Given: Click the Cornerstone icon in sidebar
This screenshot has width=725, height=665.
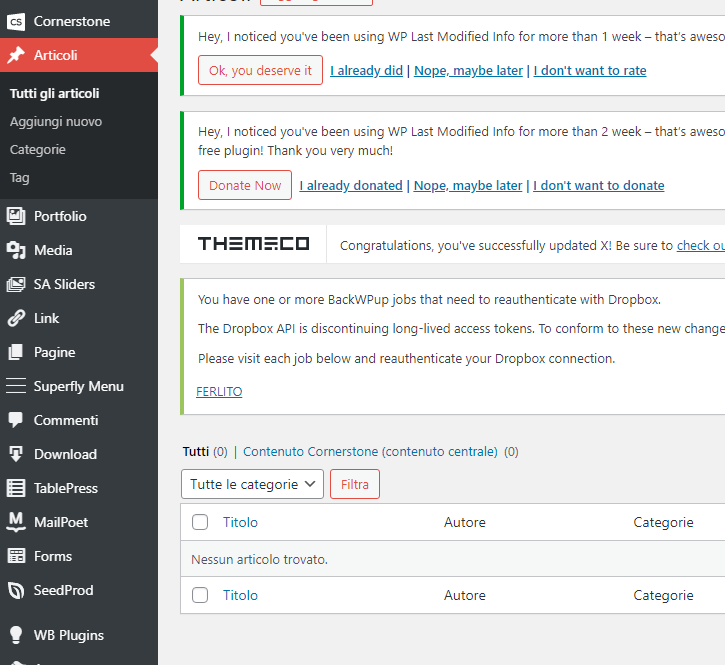Looking at the screenshot, I should [16, 21].
